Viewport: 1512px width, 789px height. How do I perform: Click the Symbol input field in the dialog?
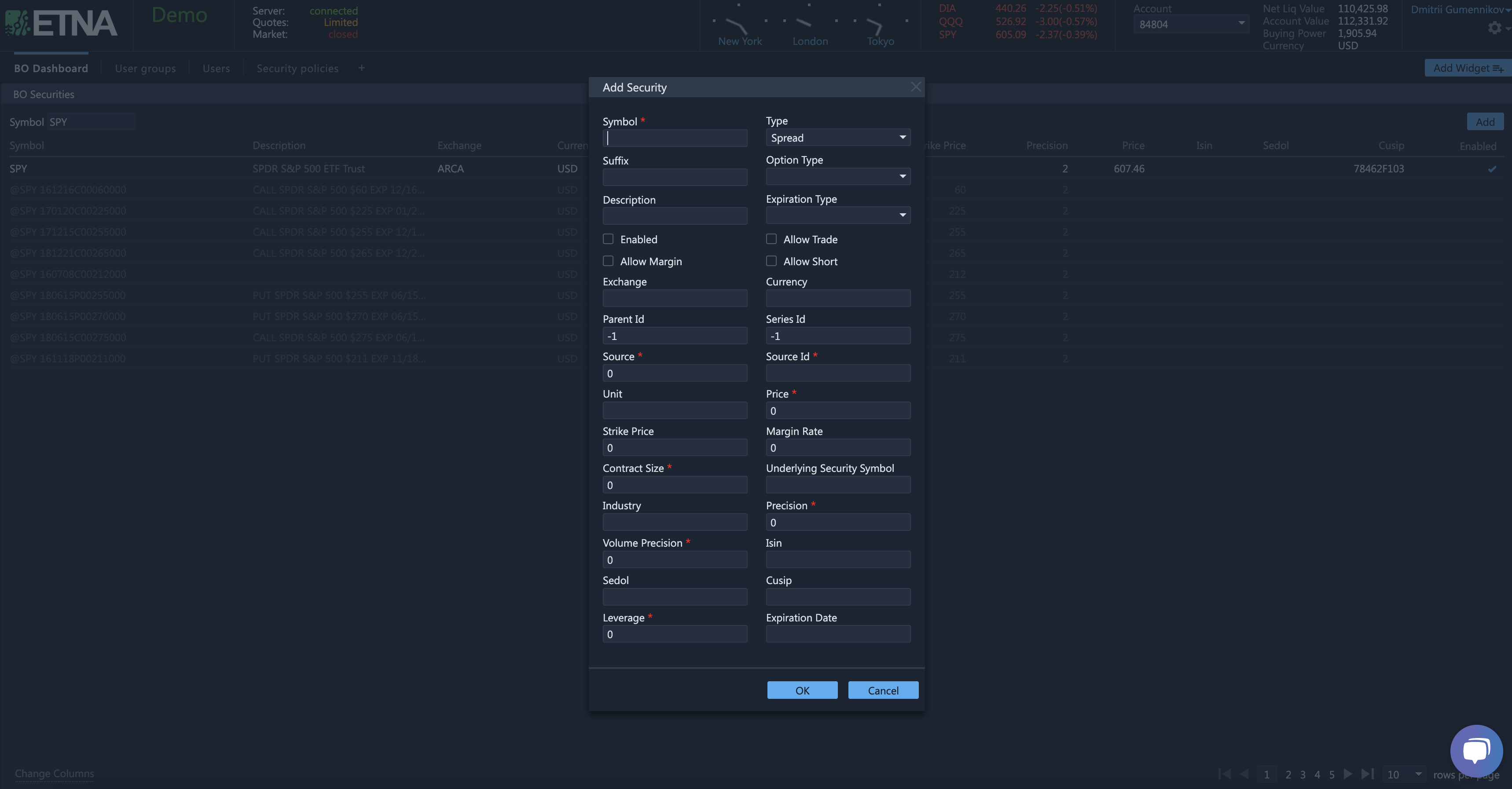675,138
